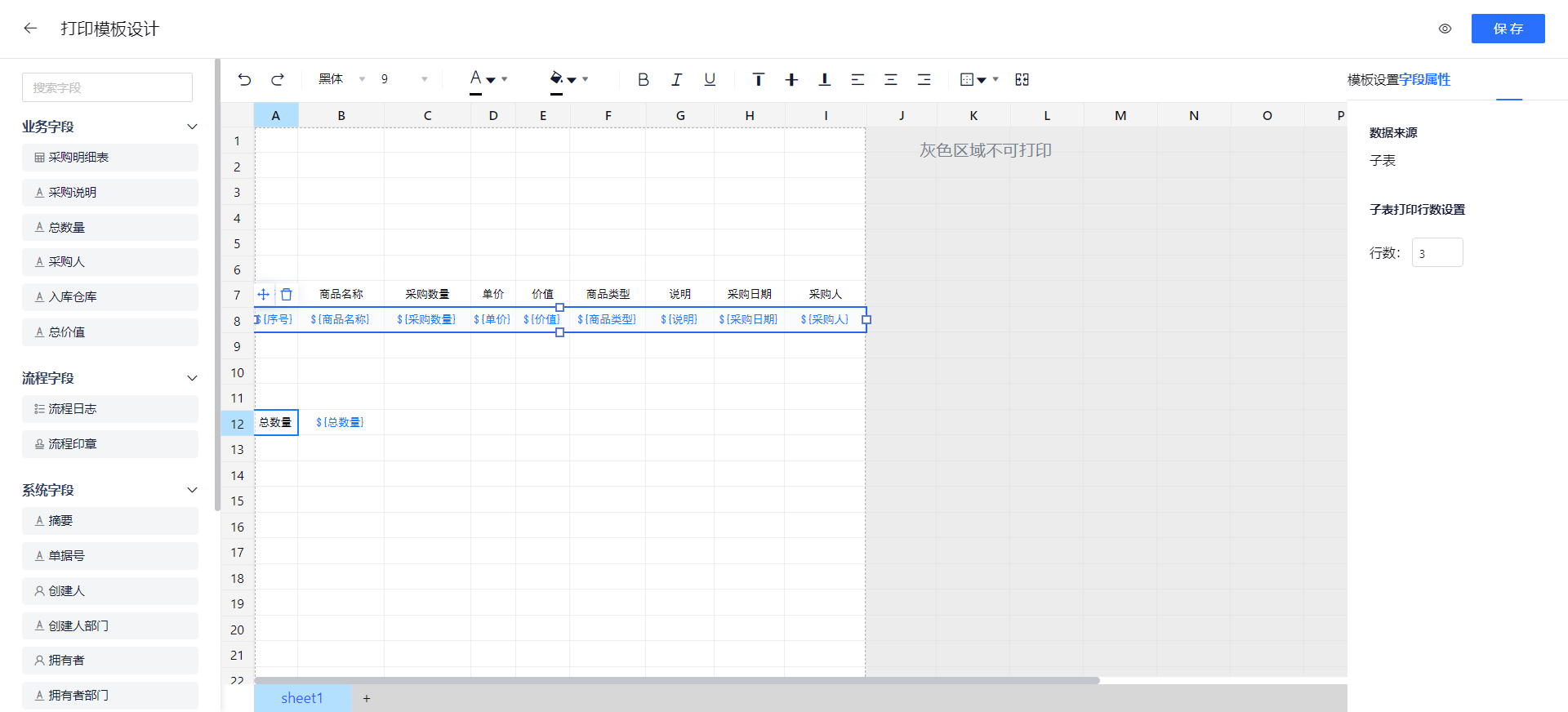Open the 黑体 font family dropdown

click(x=341, y=79)
